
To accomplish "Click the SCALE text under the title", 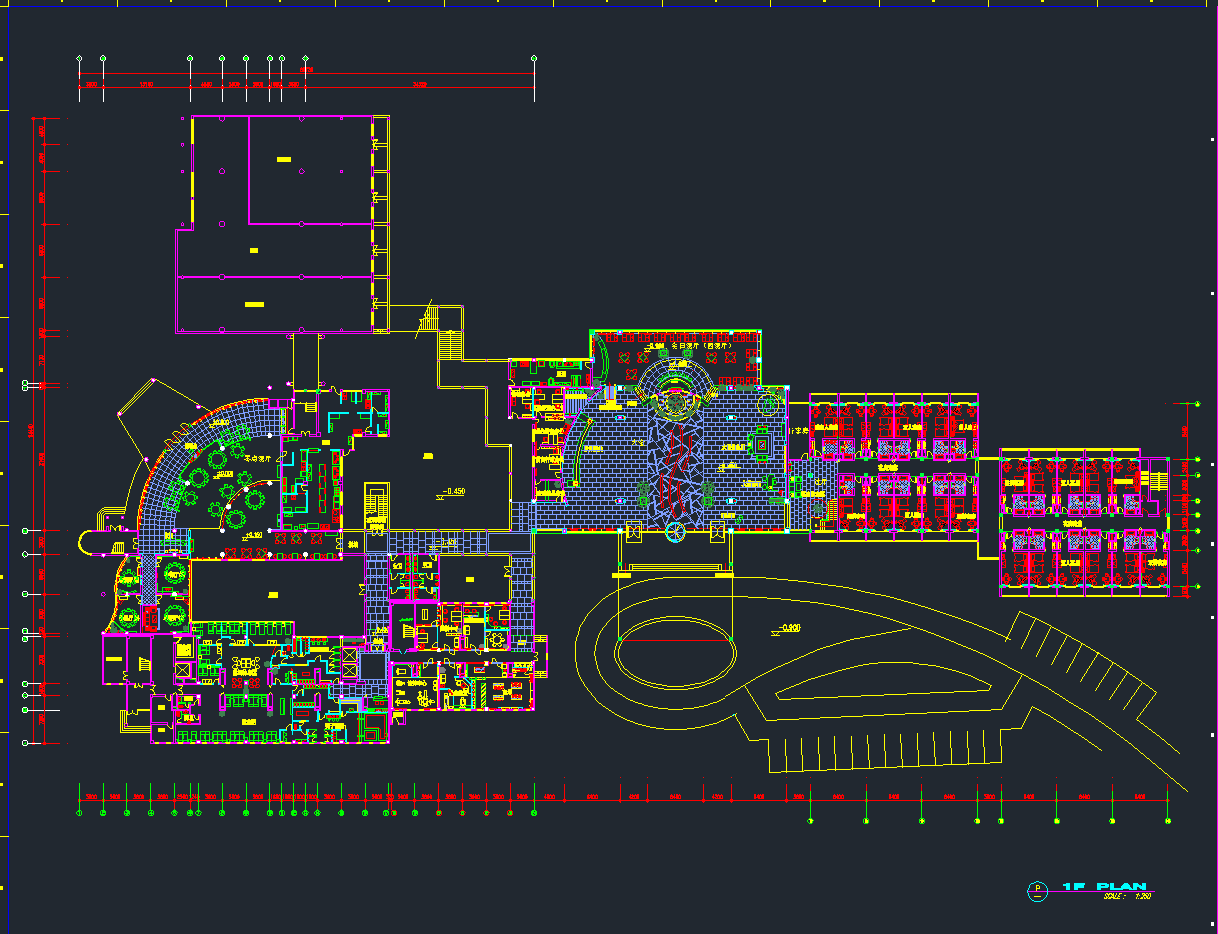I will click(x=1127, y=897).
